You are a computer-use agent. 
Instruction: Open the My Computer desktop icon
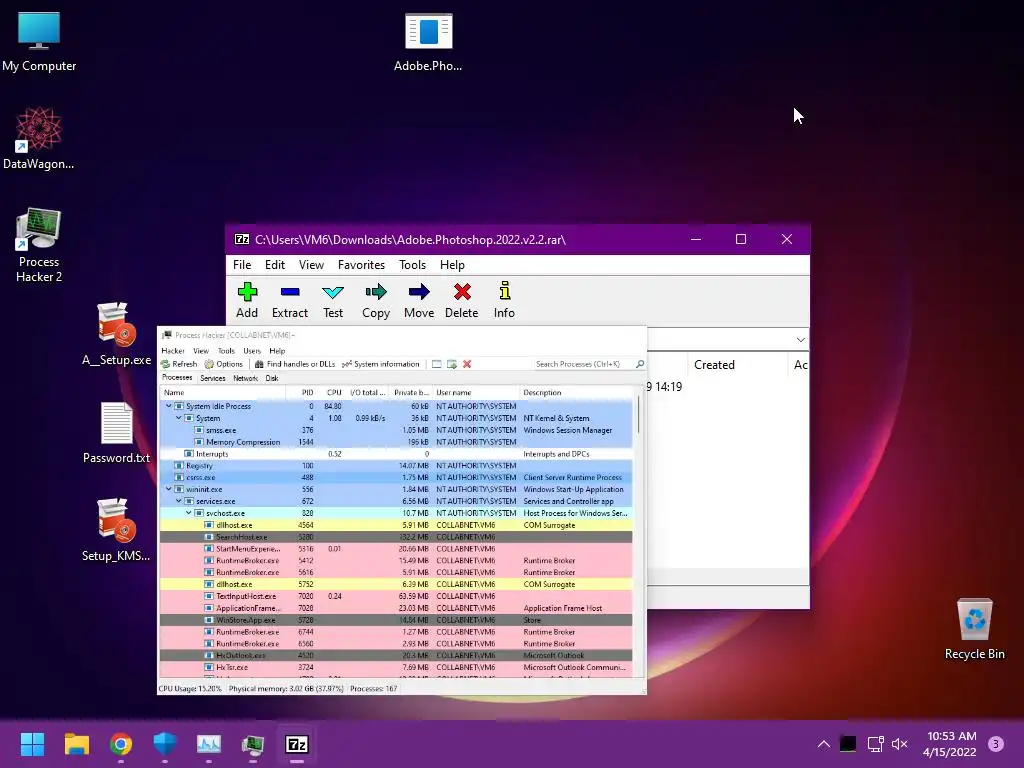coord(39,42)
